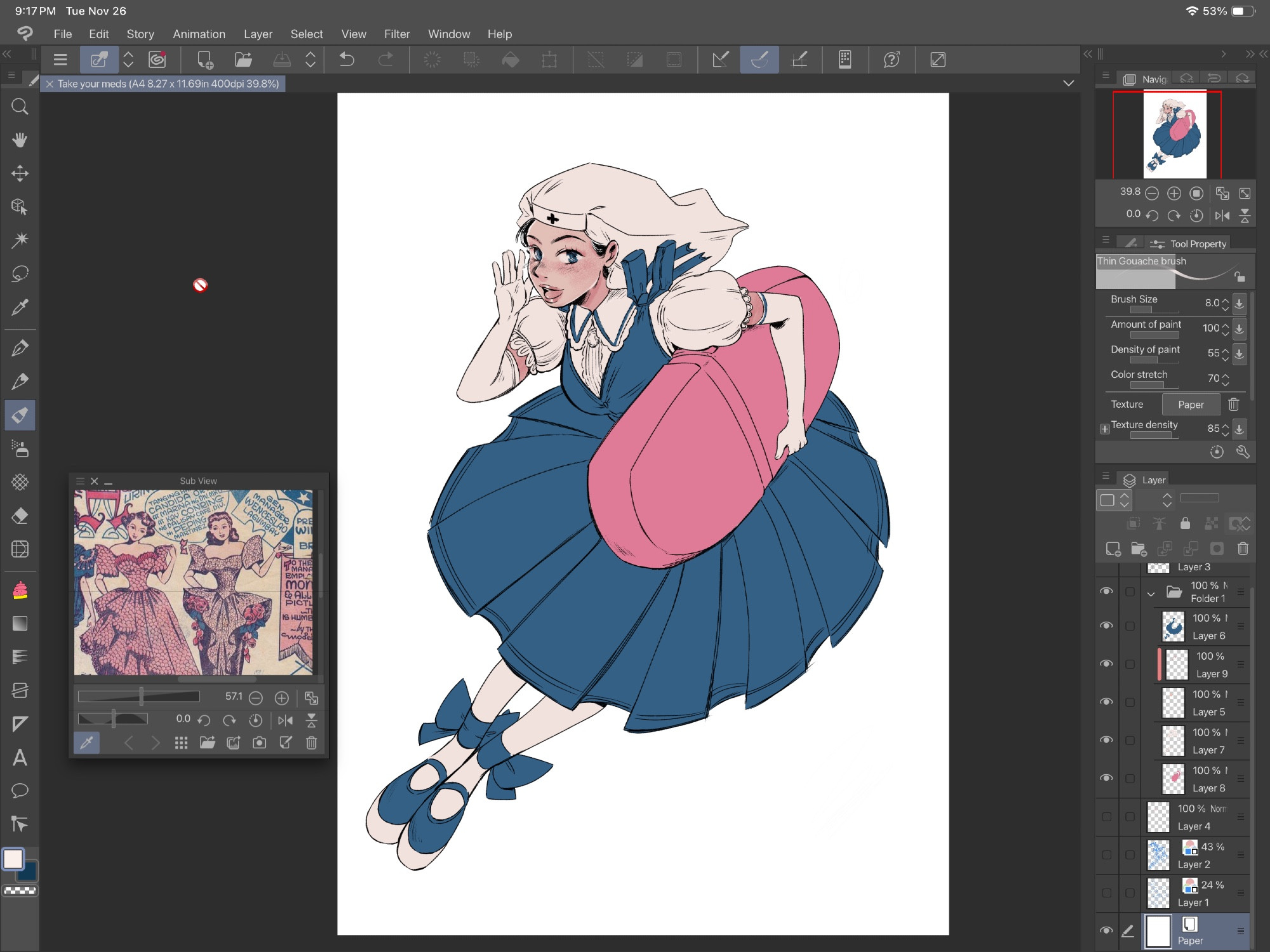This screenshot has height=952, width=1270.
Task: Select the Lasso selection tool
Action: (20, 274)
